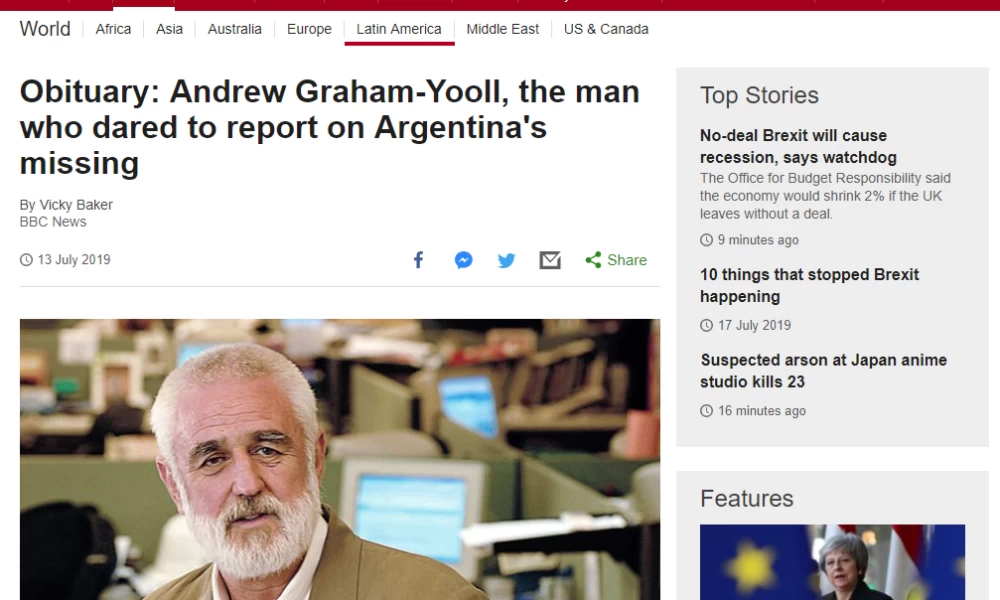Share via Facebook Messenger icon
The image size is (1000, 600).
[464, 260]
